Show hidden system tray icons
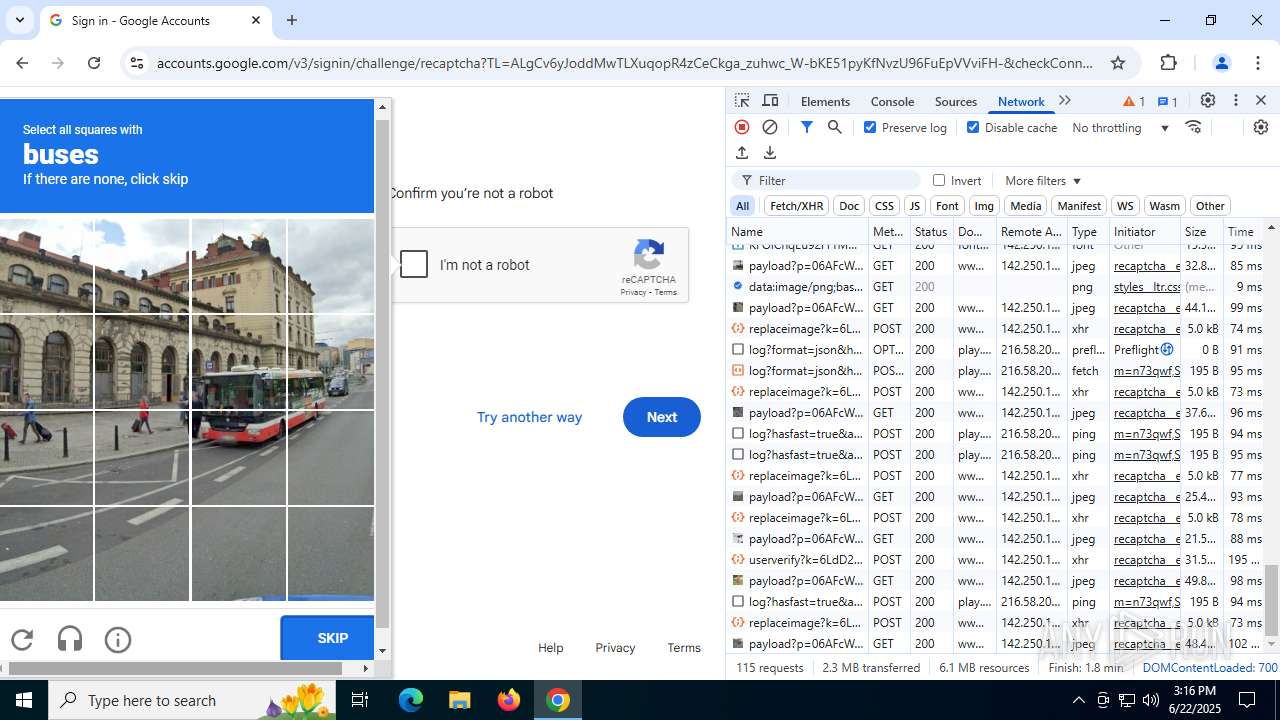The height and width of the screenshot is (720, 1280). (1078, 700)
